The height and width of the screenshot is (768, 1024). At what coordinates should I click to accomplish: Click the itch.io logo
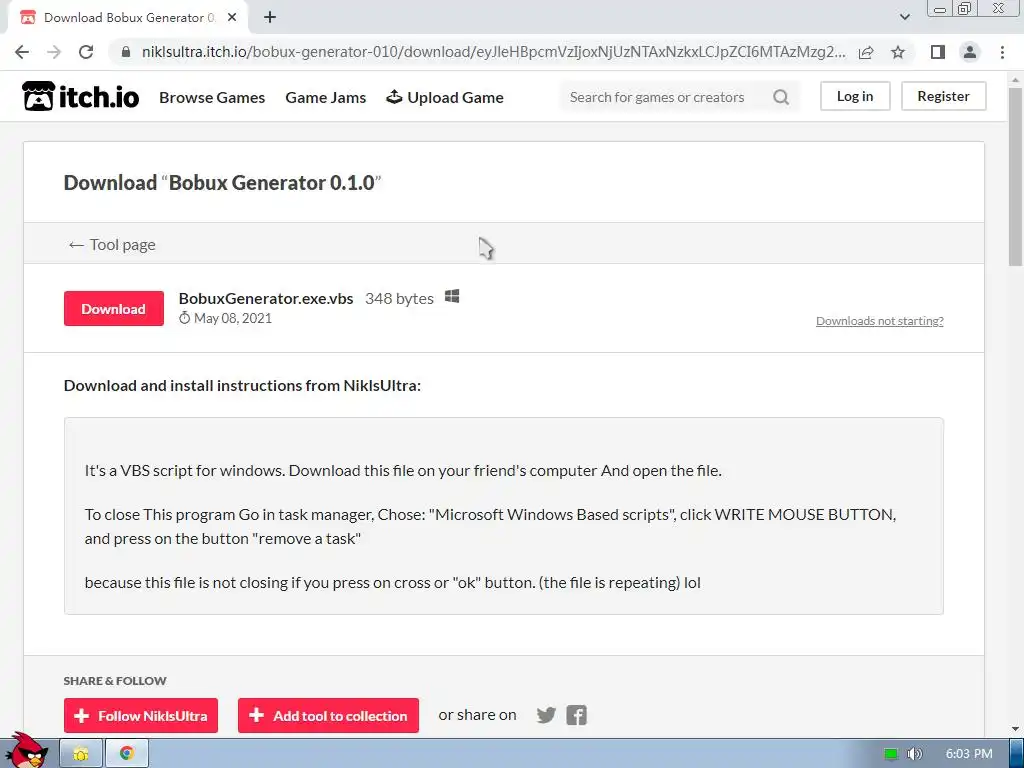[80, 97]
